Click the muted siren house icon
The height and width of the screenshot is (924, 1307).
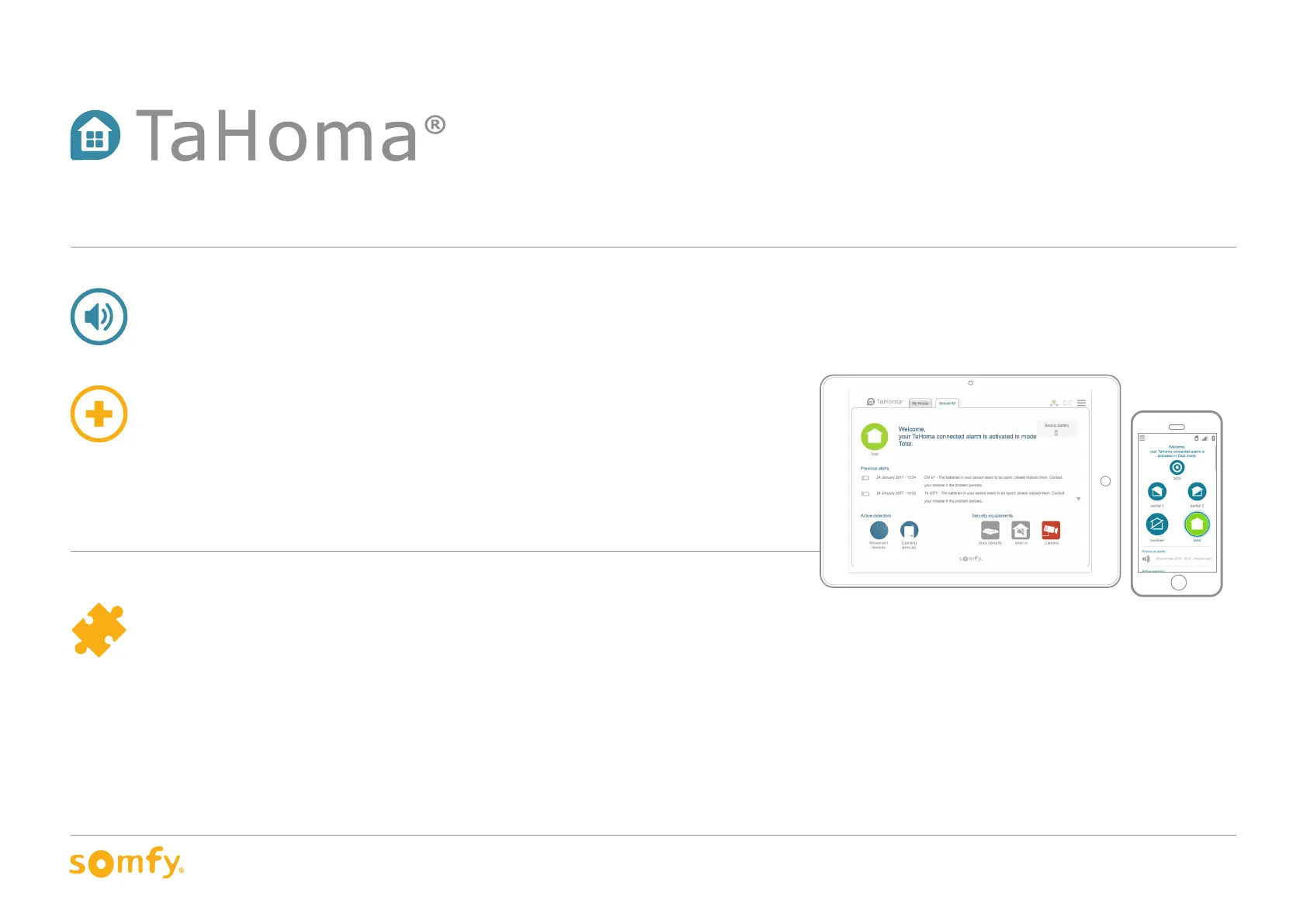(1021, 530)
